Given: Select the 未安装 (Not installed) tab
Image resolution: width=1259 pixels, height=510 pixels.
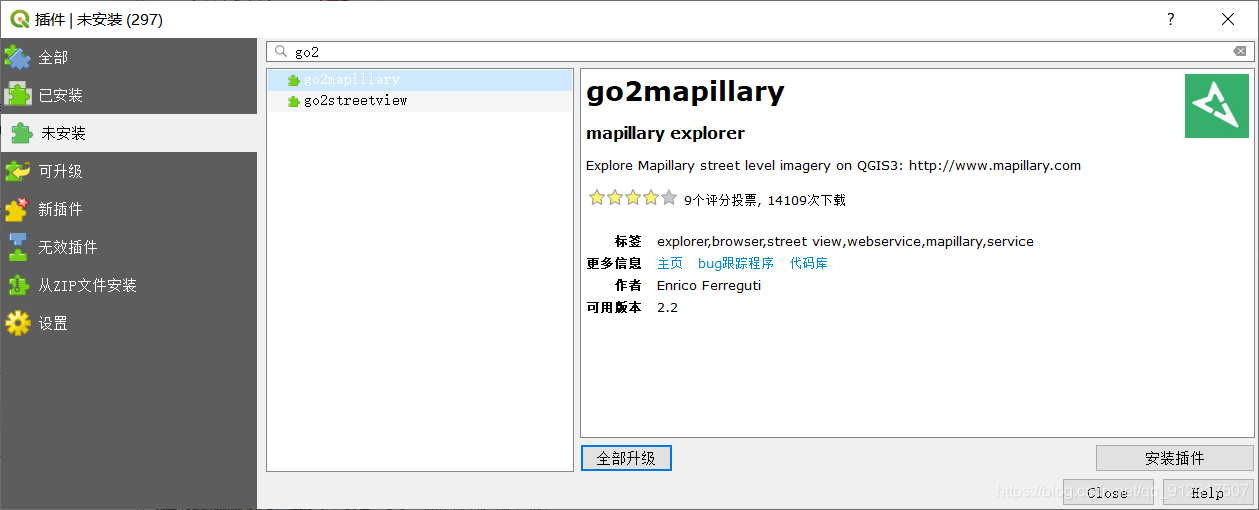Looking at the screenshot, I should [x=128, y=133].
